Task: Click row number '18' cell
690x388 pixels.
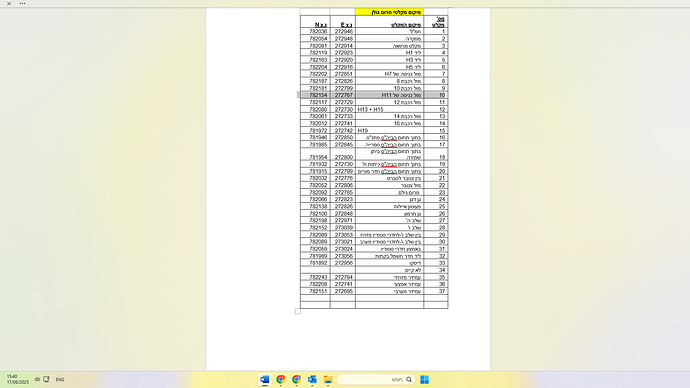Action: pyautogui.click(x=436, y=154)
